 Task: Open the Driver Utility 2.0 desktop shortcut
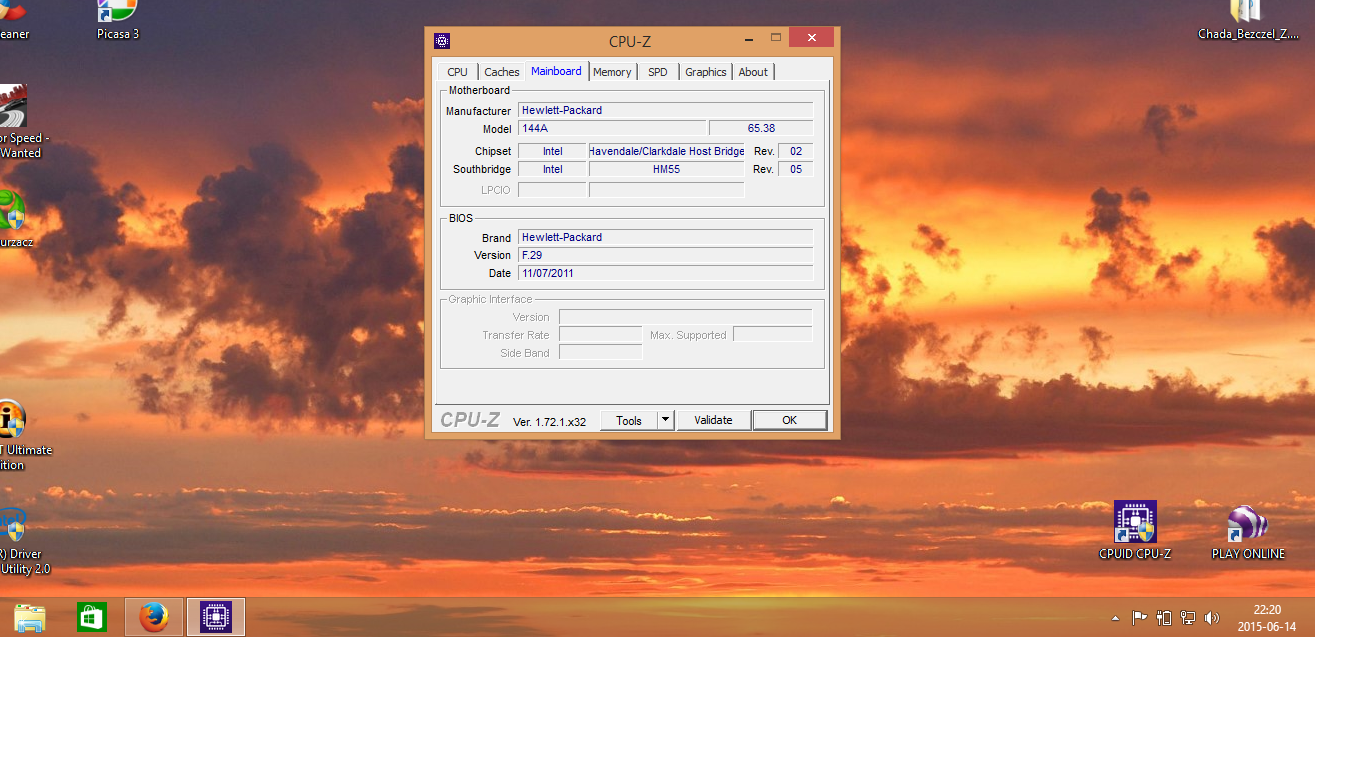point(20,540)
